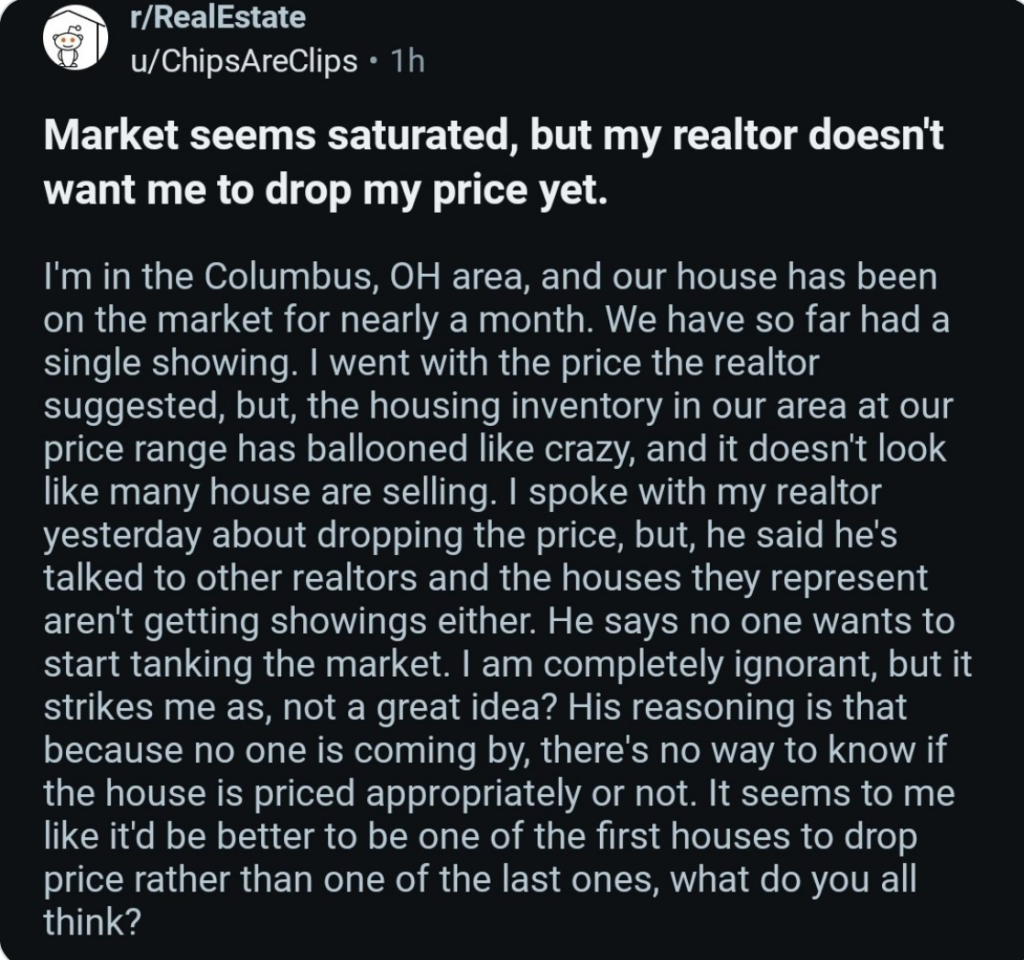
Task: Click 'single showing' text in post body
Action: [170, 363]
